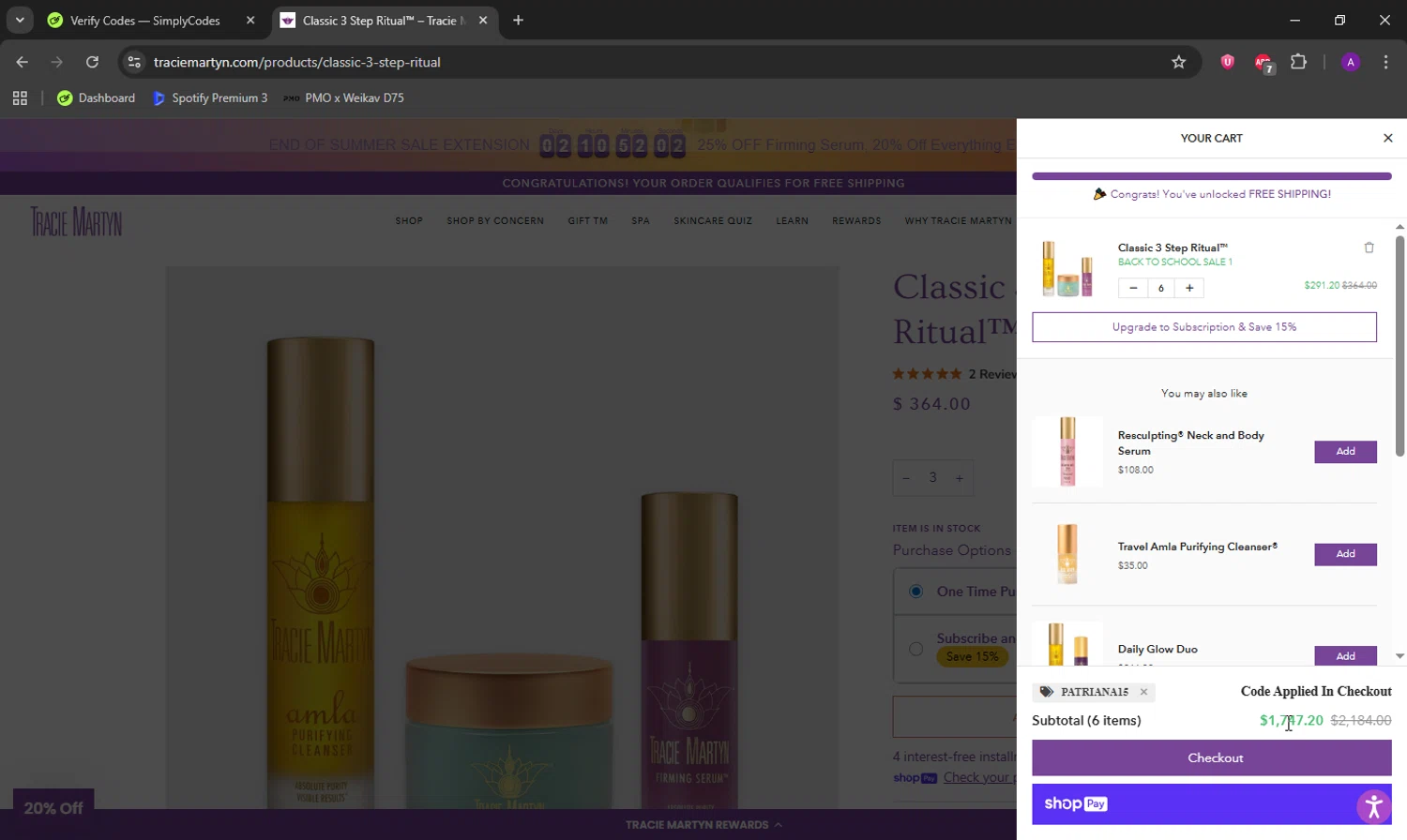
Task: Open the SKINCARE QUIZ page
Action: coord(713,221)
